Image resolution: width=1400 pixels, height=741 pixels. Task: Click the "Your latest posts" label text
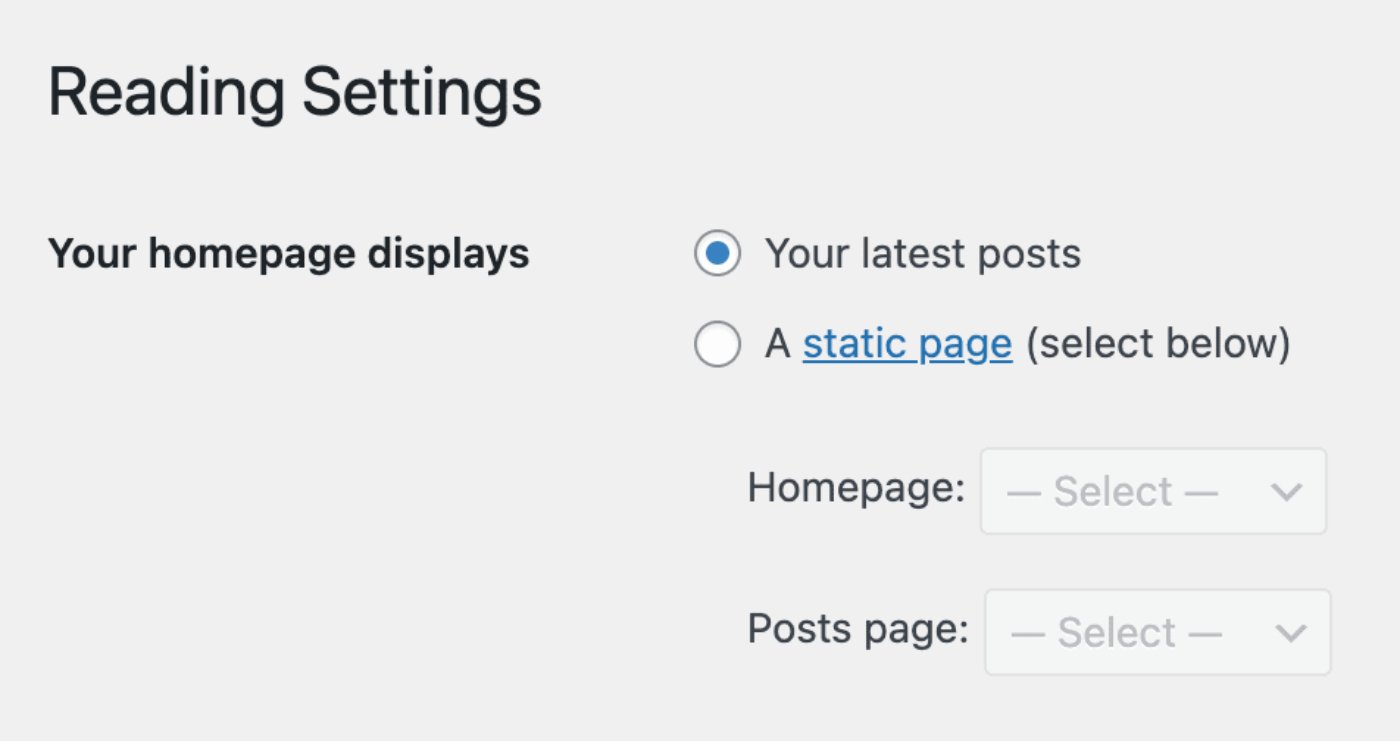922,254
